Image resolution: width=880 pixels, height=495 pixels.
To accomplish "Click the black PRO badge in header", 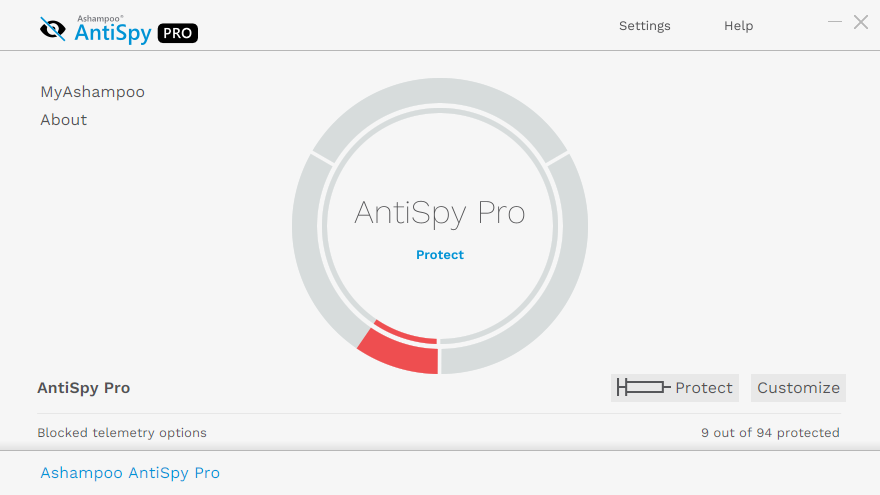I will pos(178,33).
